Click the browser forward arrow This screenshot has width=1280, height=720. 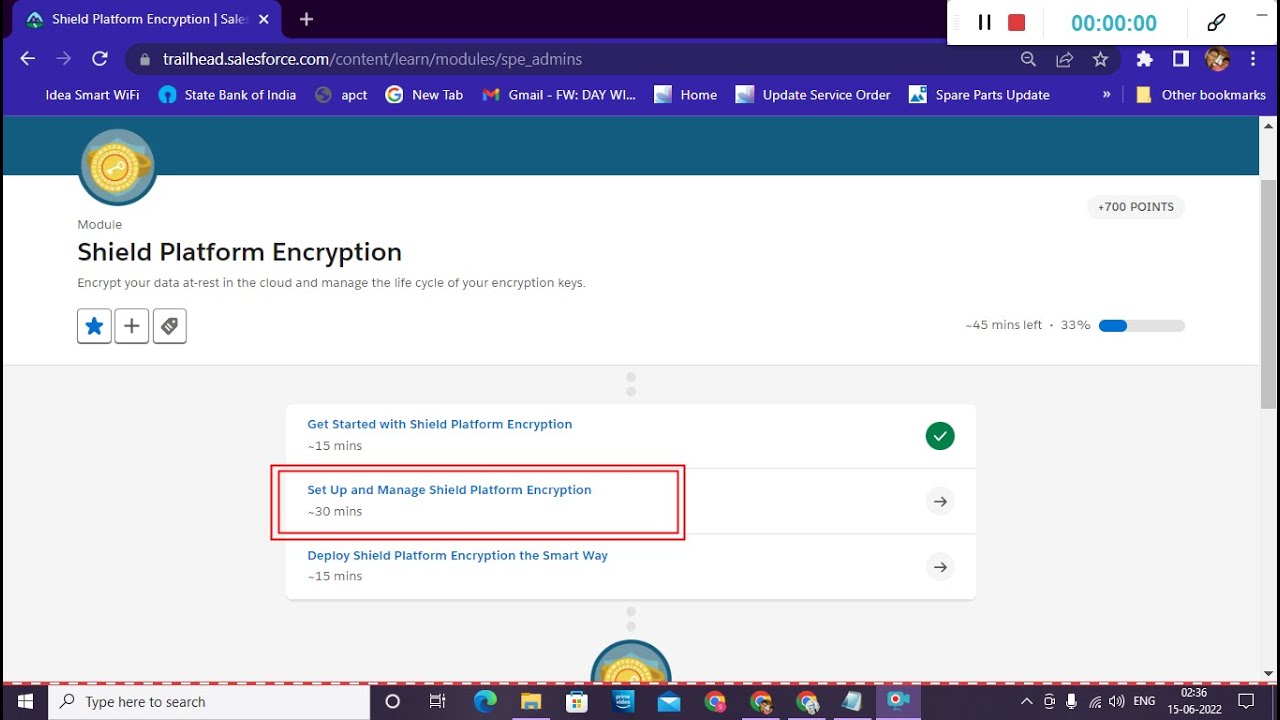pyautogui.click(x=64, y=59)
